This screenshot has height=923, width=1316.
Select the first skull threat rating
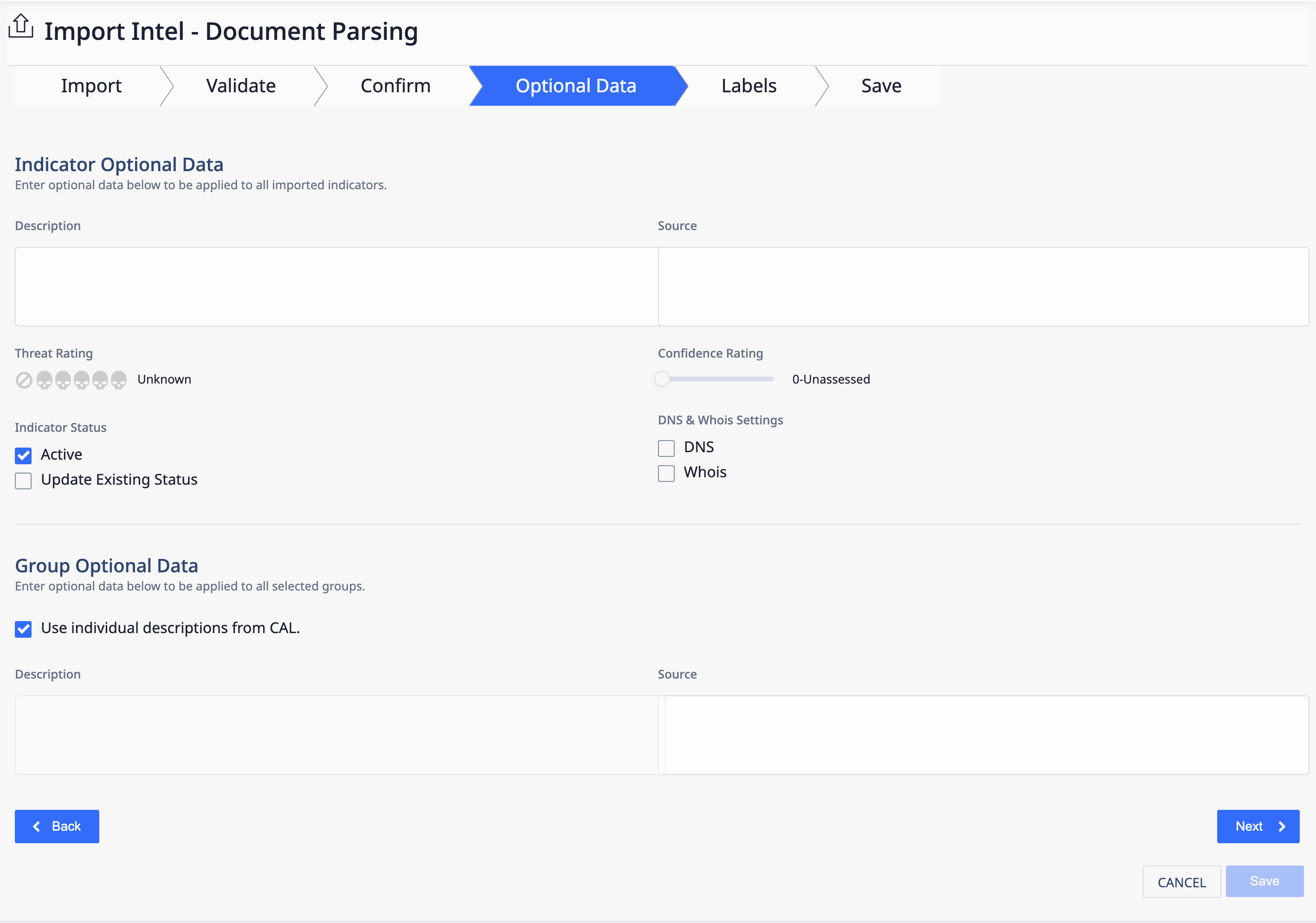click(45, 380)
